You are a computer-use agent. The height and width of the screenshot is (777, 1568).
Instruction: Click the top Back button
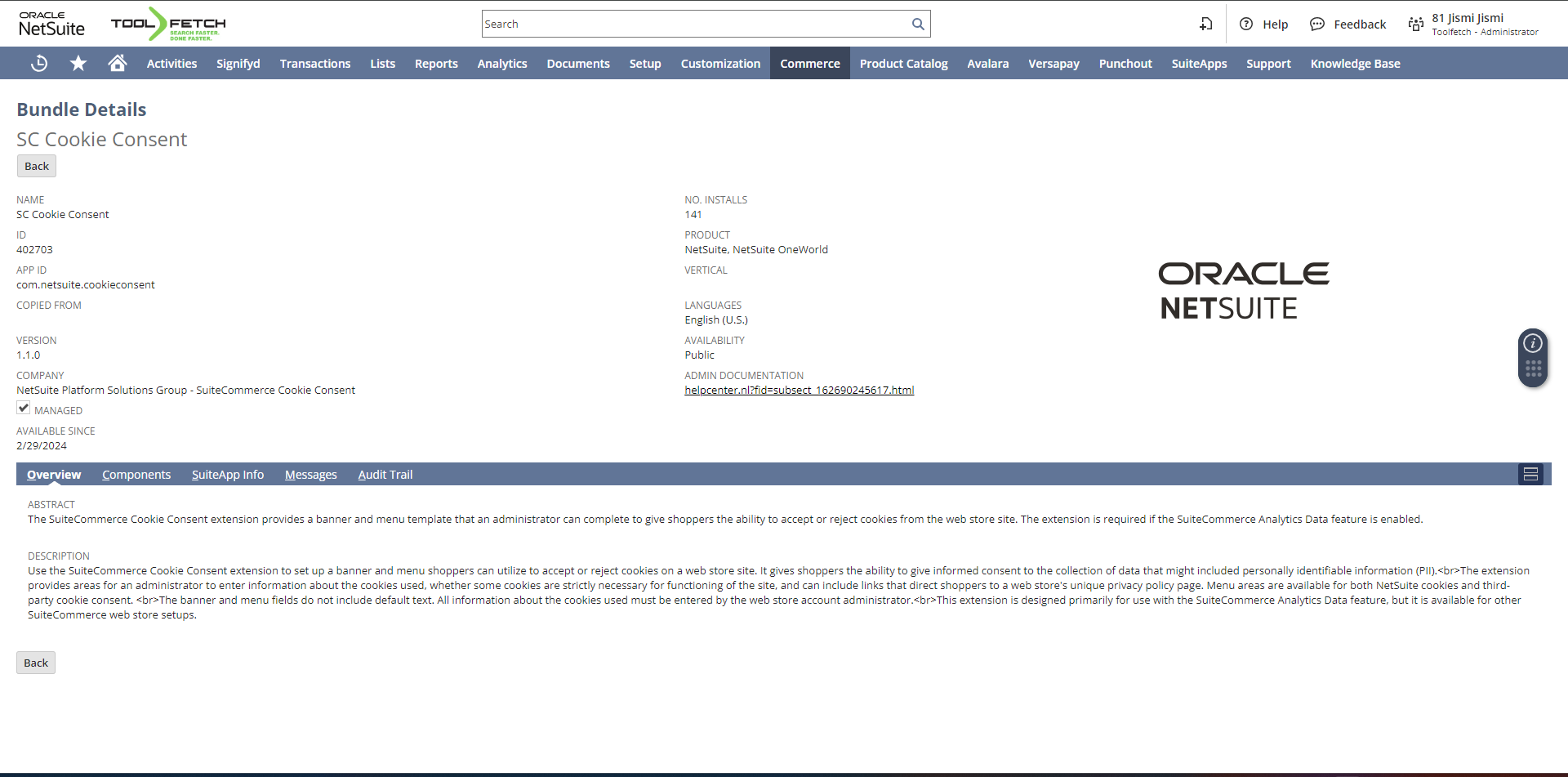coord(37,166)
